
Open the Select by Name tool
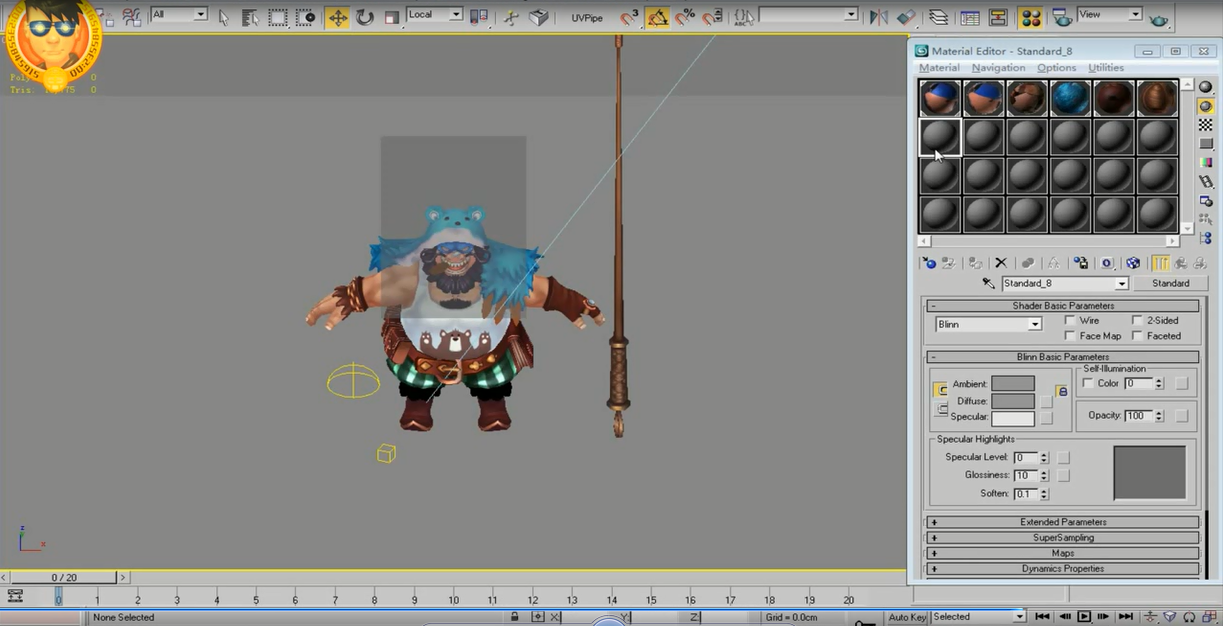(250, 17)
